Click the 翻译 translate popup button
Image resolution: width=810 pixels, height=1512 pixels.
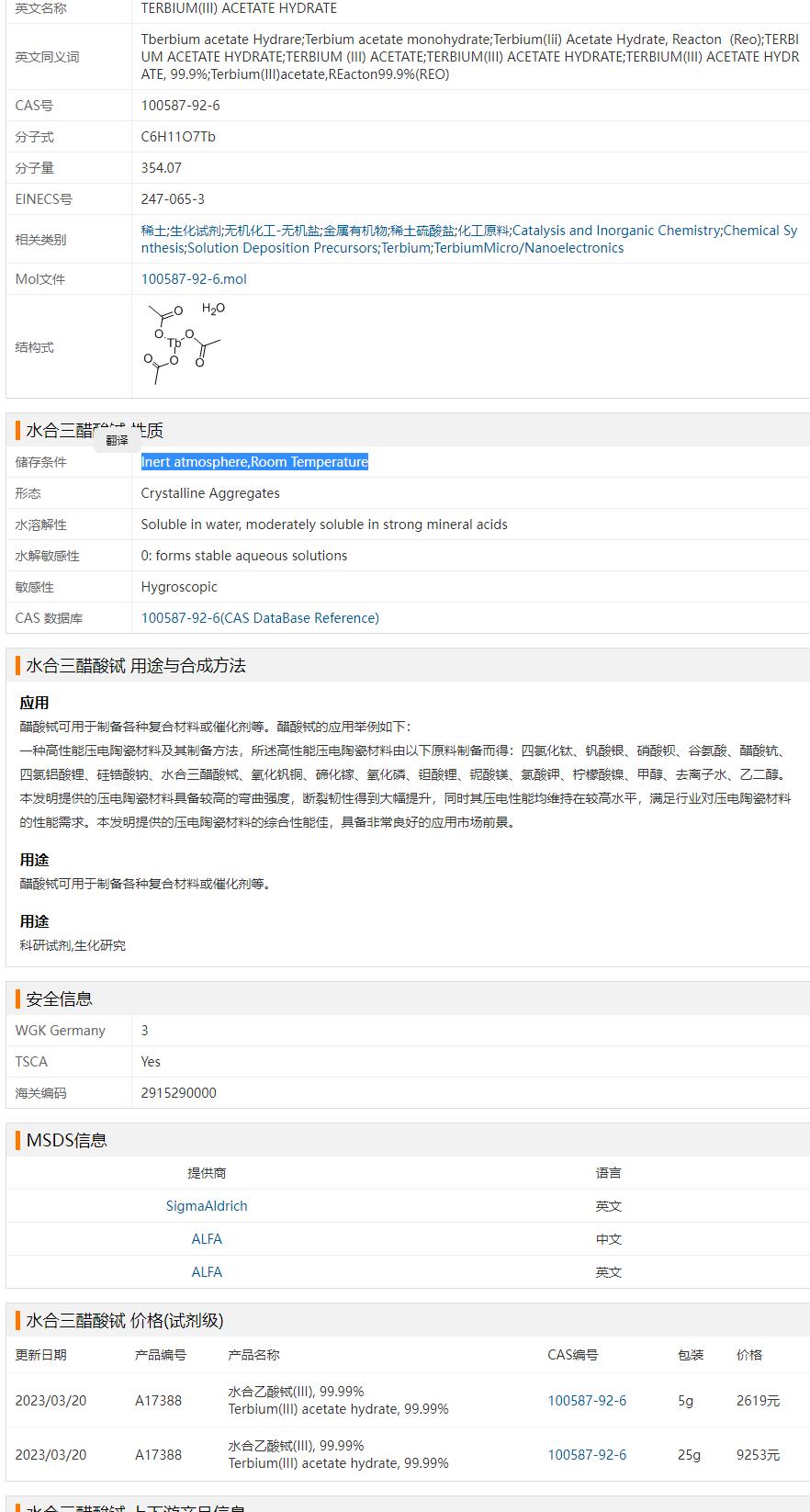tap(117, 440)
